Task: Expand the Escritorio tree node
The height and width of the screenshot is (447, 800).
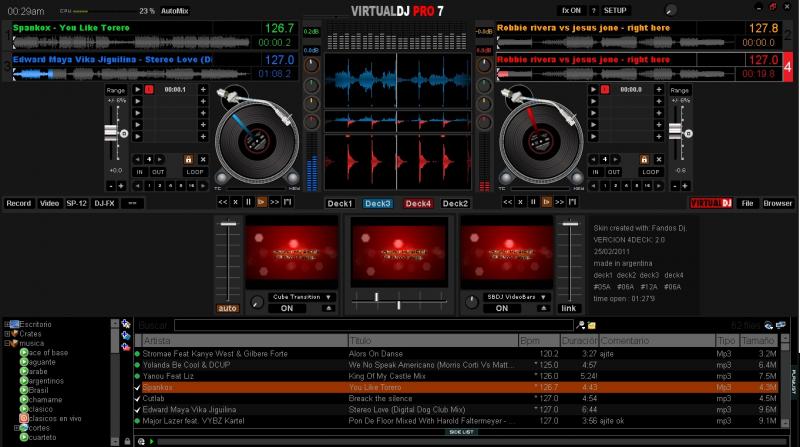Action: pyautogui.click(x=7, y=325)
